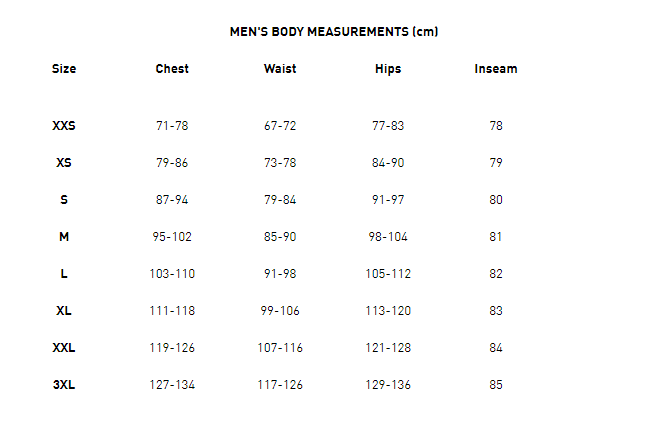The image size is (648, 424).
Task: Click the 3XL size row label
Action: 64,385
